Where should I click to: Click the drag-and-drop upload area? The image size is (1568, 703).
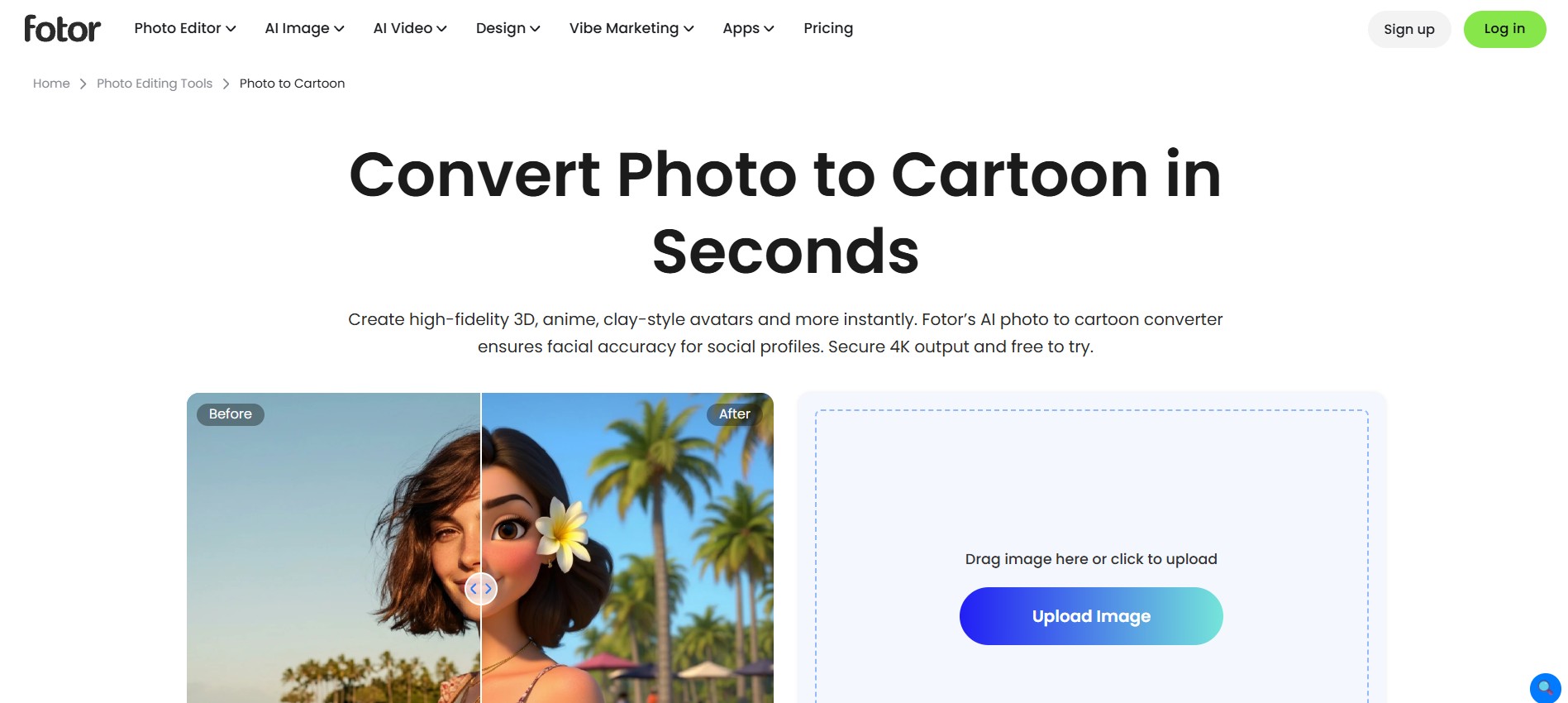1092,556
